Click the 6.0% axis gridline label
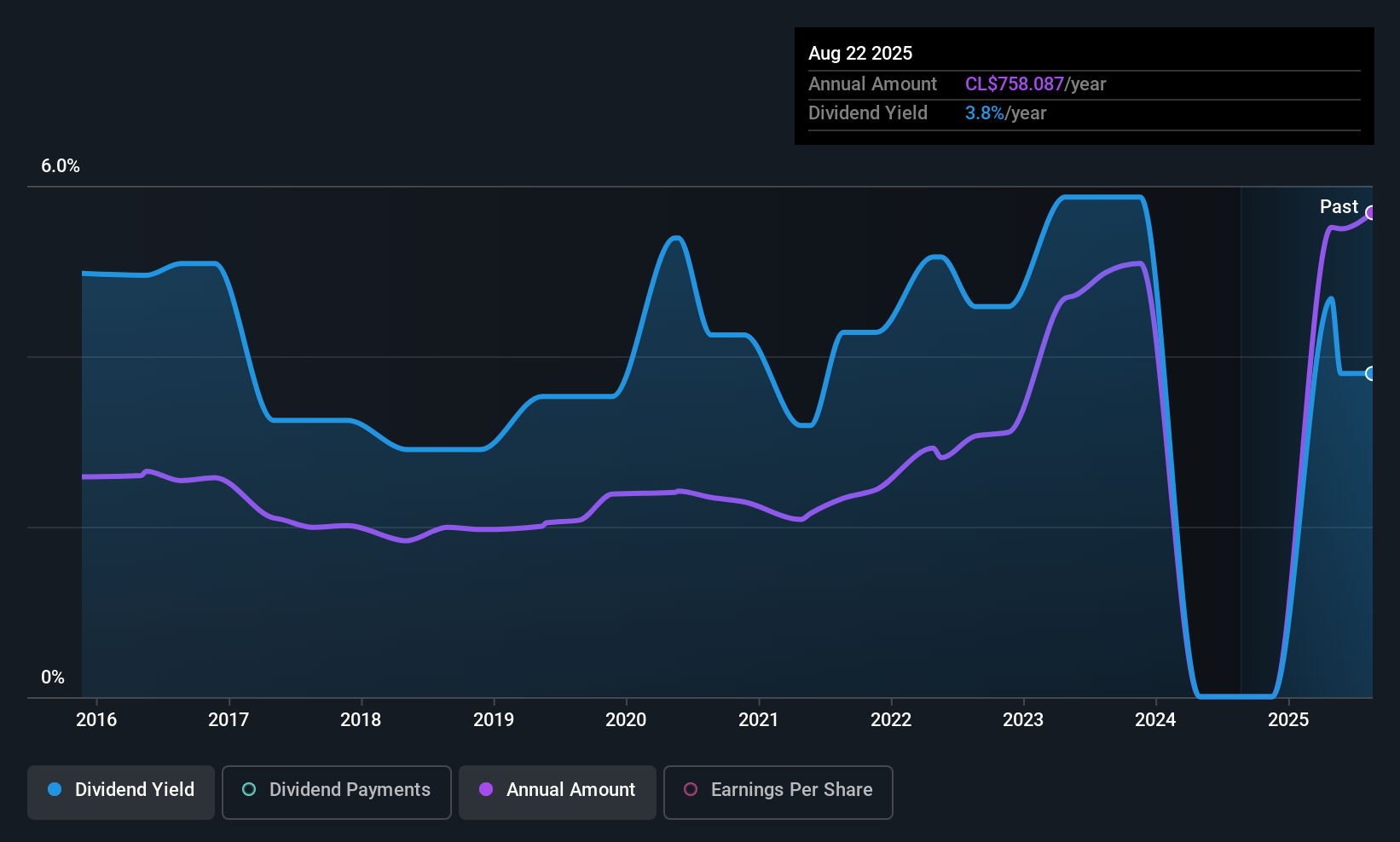Viewport: 1400px width, 842px height. [60, 166]
